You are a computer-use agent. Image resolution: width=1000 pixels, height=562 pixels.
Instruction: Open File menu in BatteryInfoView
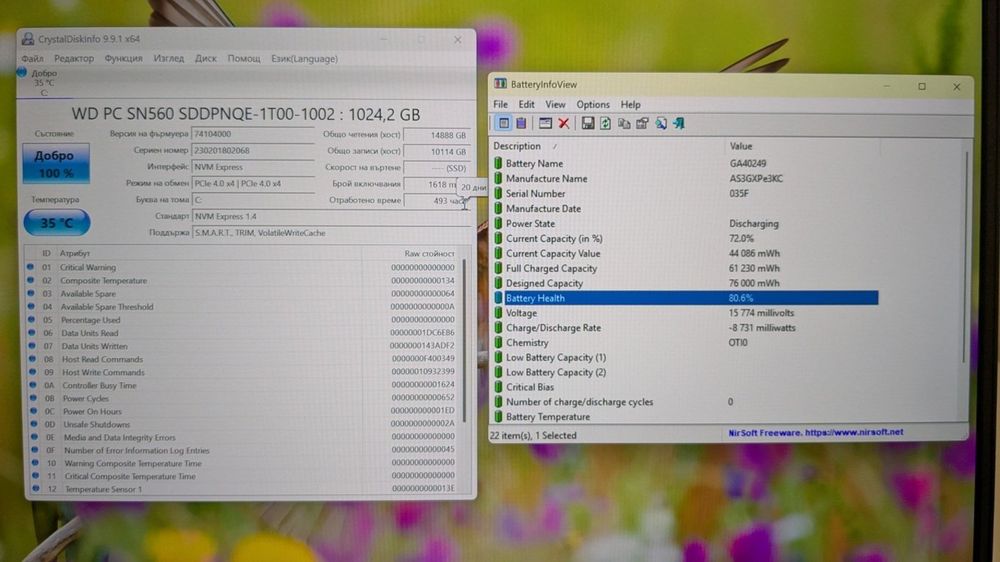(x=501, y=105)
